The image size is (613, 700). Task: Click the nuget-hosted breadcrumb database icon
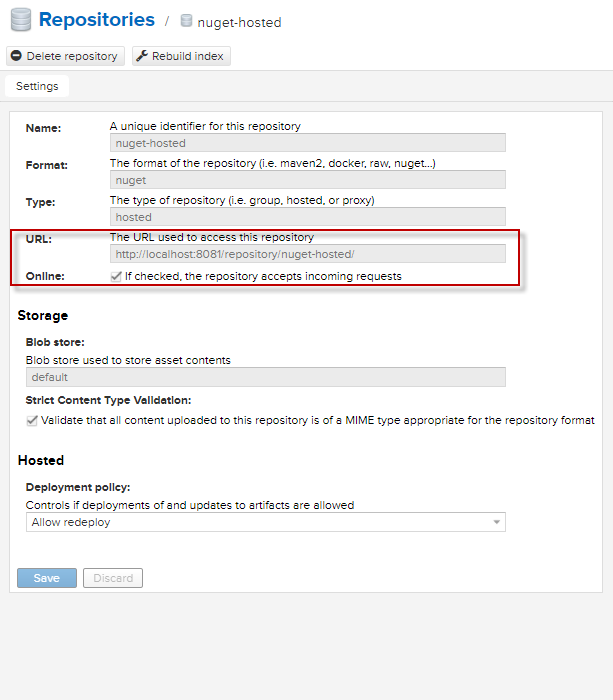click(186, 21)
